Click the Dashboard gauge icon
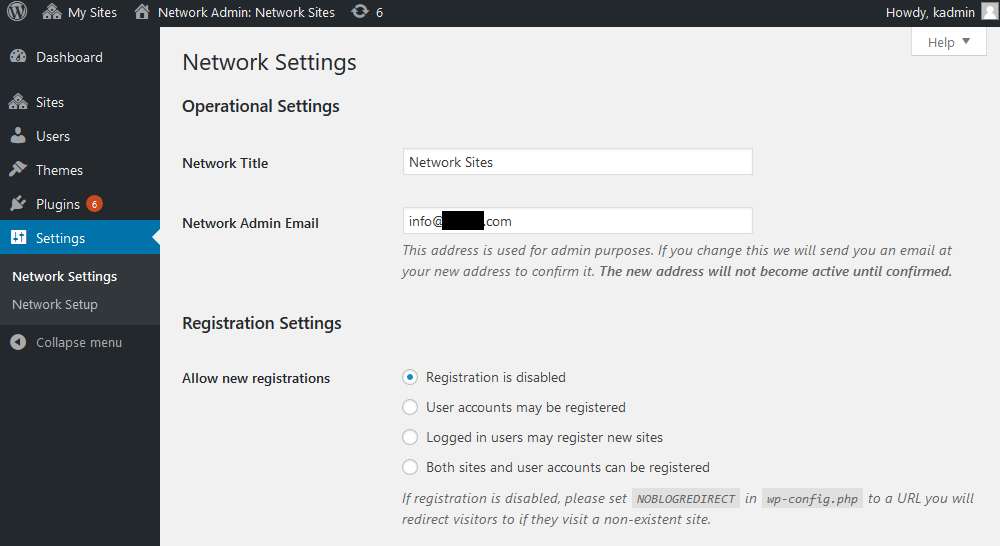1000x546 pixels. 18,57
